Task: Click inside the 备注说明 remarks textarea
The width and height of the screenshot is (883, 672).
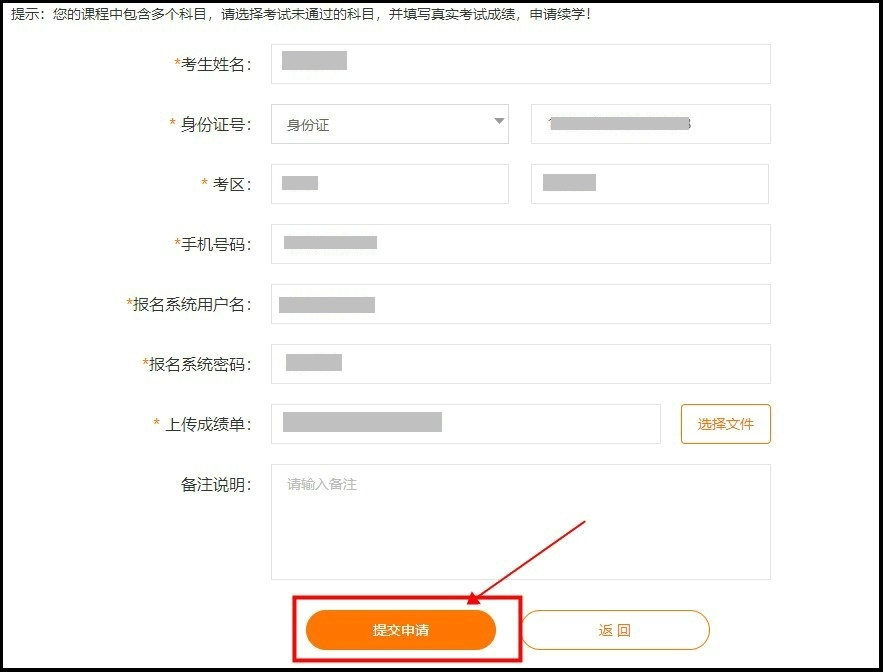Action: point(520,520)
